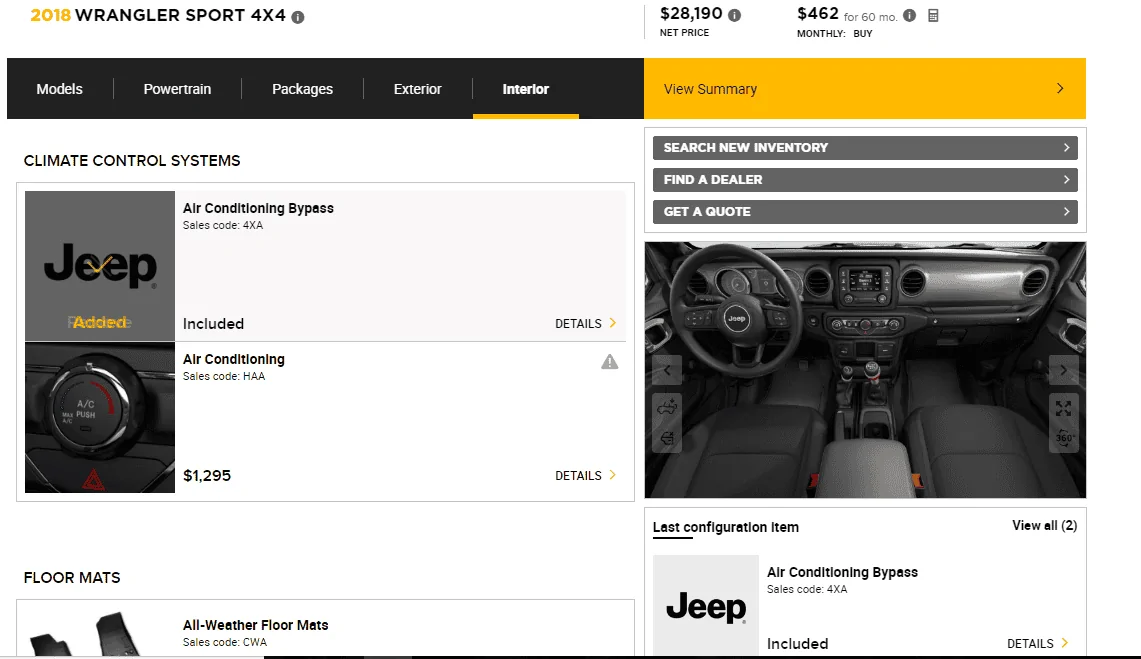Open info icon next to $28,190 net price

[734, 15]
